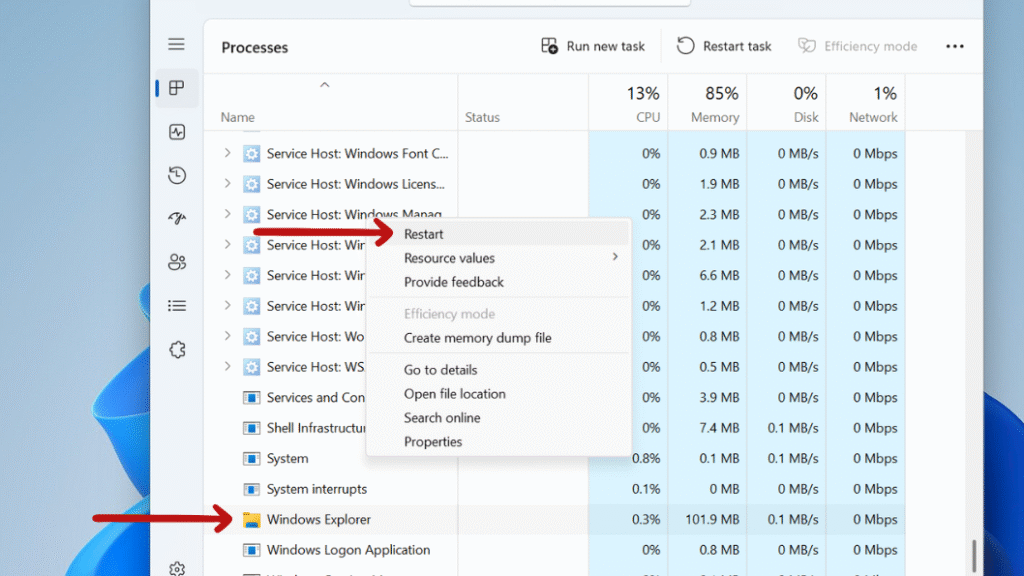Click the Windows Logon Application icon
Image resolution: width=1024 pixels, height=576 pixels.
[x=251, y=550]
